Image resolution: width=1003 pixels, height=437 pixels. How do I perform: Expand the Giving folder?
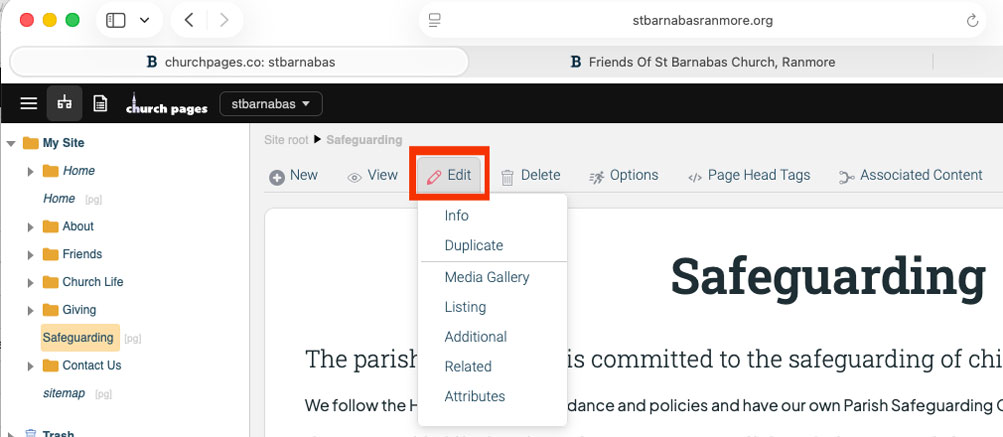tap(30, 310)
